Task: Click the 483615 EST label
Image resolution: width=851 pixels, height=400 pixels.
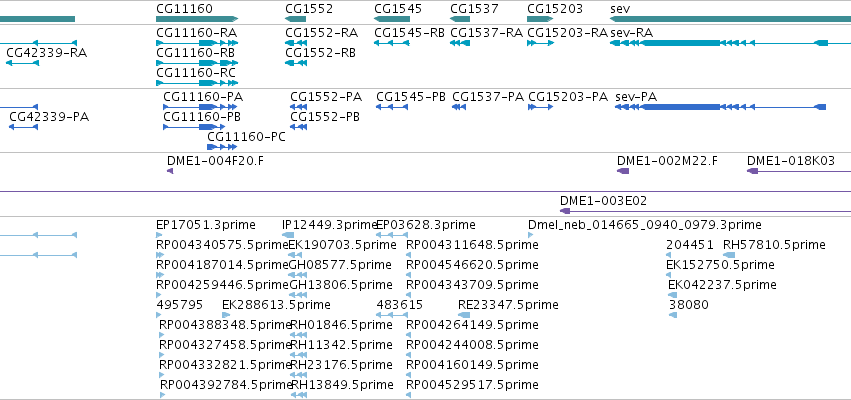Action: [399, 305]
